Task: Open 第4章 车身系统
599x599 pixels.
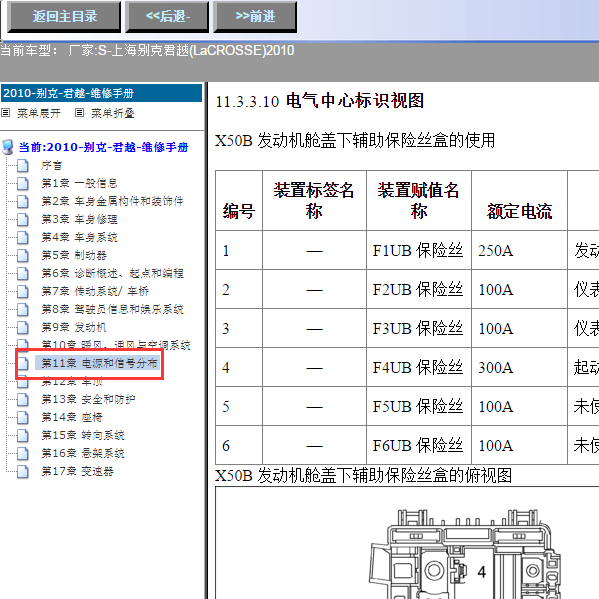Action: [x=79, y=237]
